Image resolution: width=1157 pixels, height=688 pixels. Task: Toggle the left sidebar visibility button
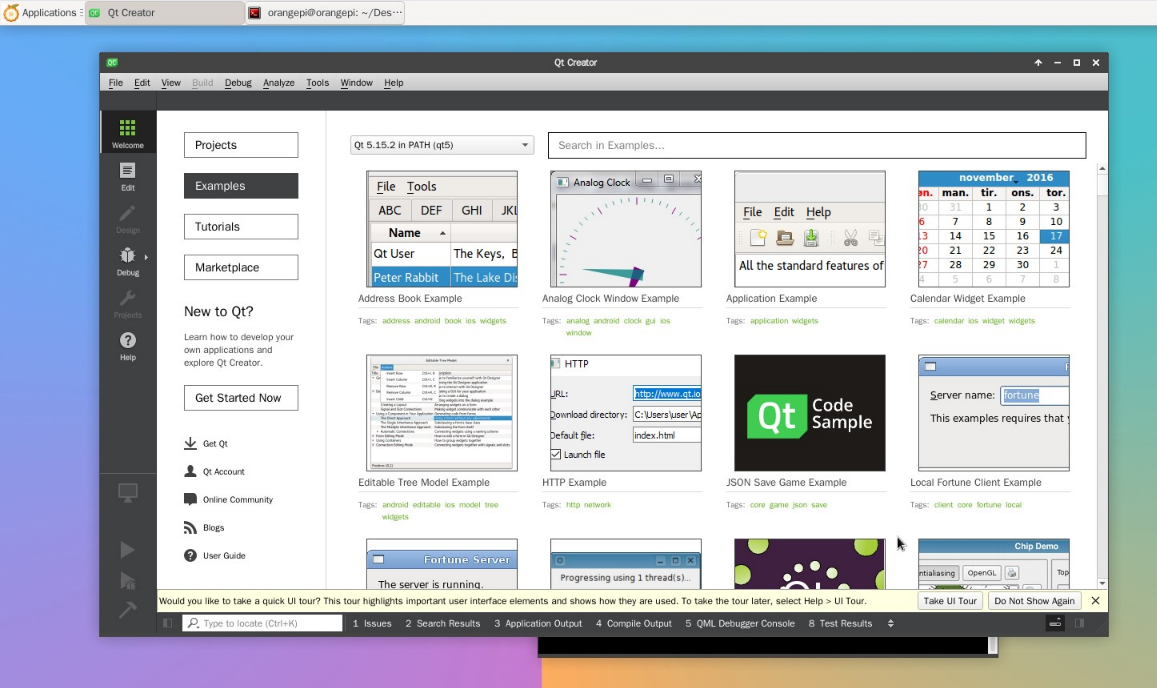click(167, 623)
